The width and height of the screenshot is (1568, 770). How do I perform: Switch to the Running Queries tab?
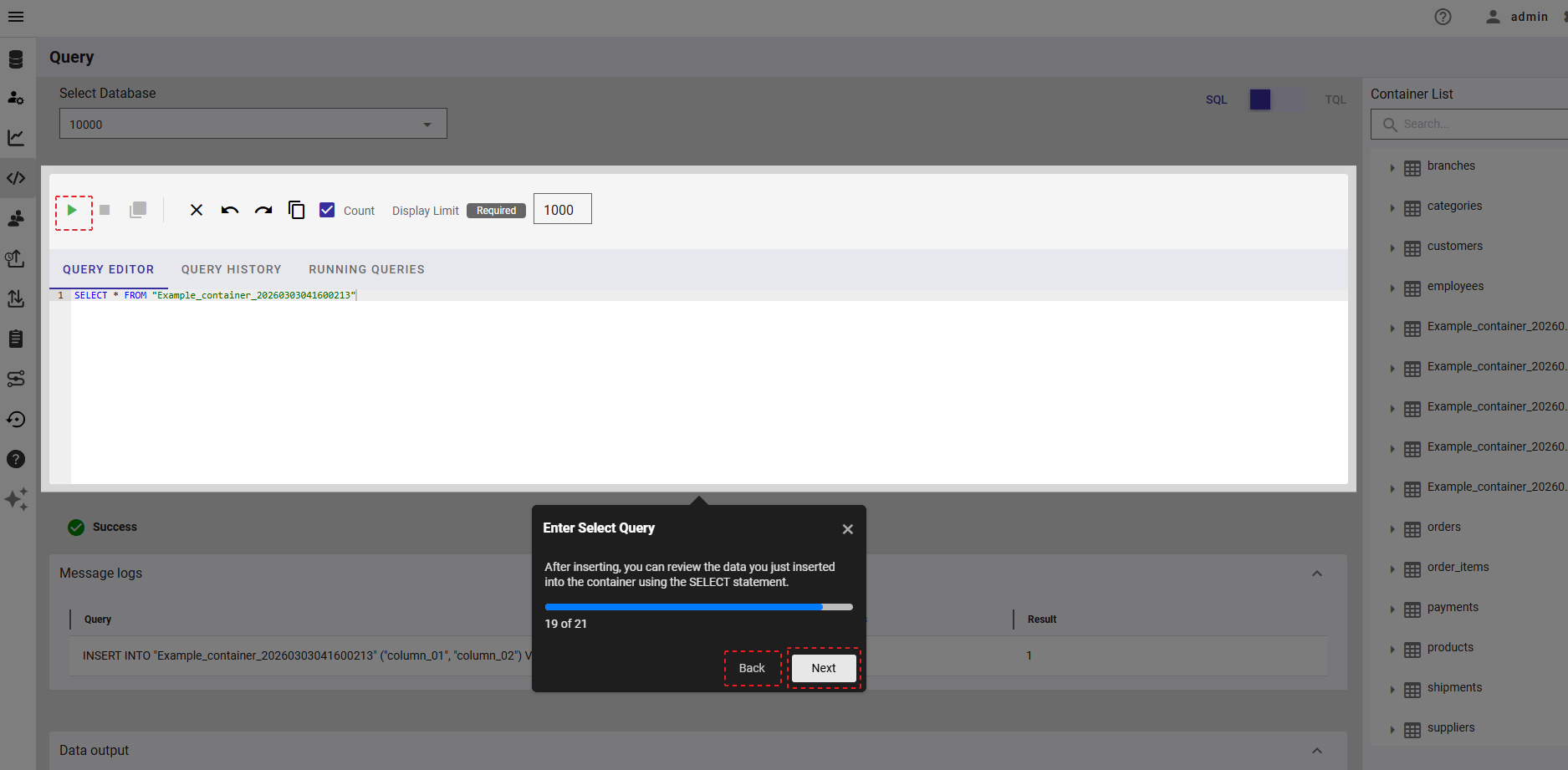point(366,269)
